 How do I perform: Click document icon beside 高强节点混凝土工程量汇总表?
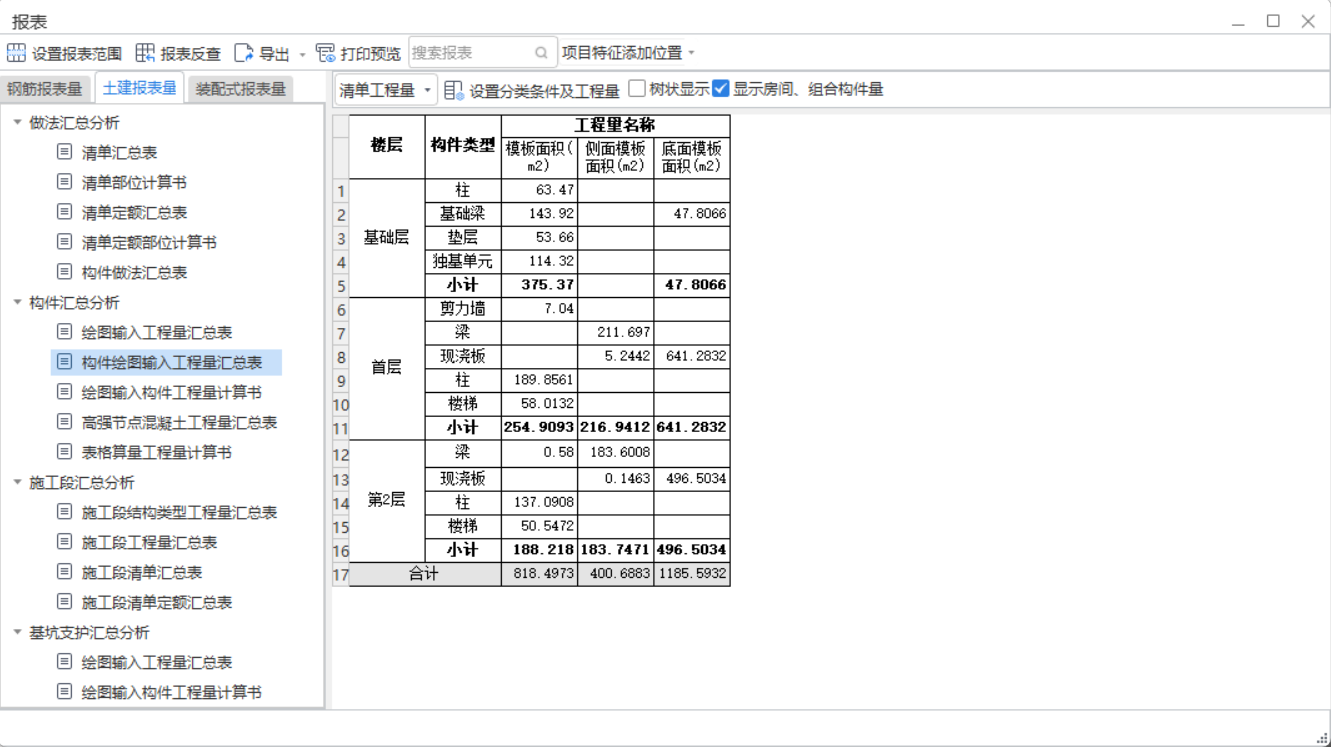(x=65, y=422)
